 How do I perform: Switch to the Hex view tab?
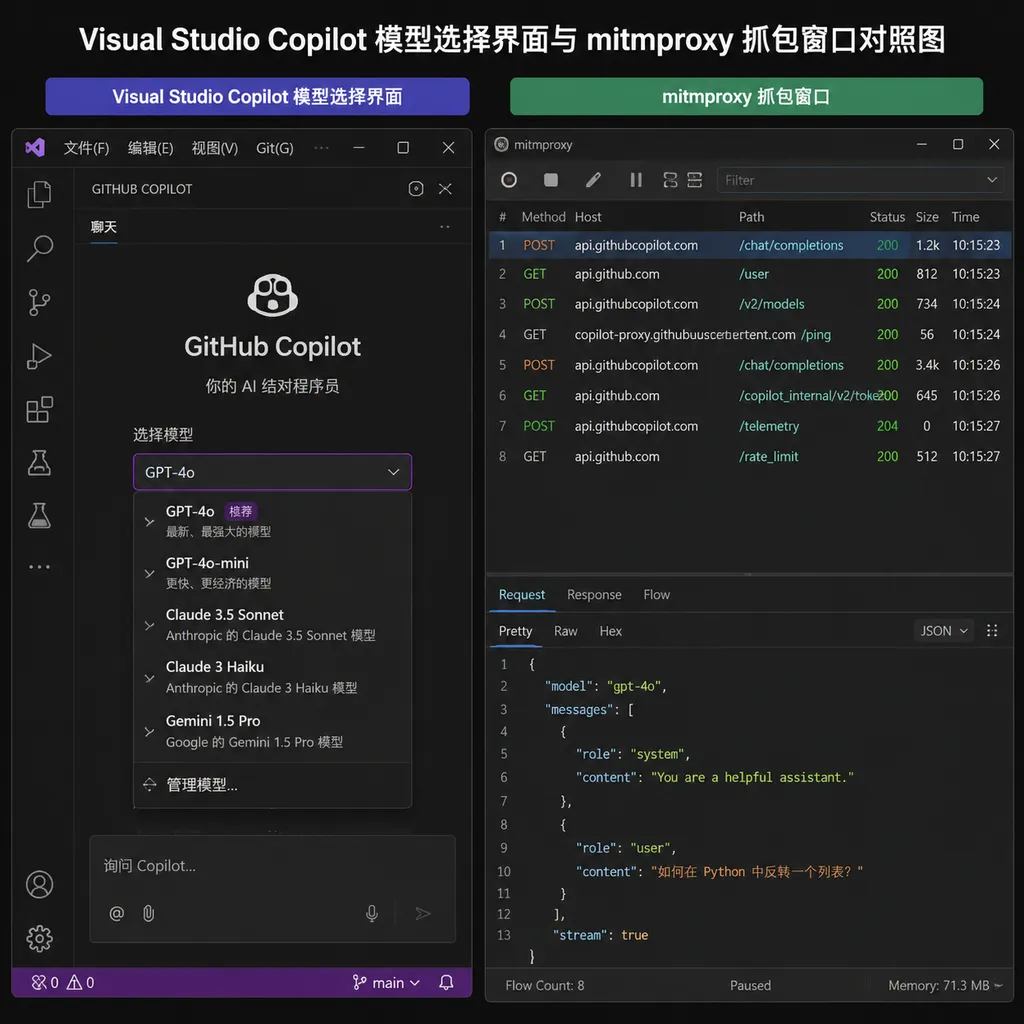pyautogui.click(x=611, y=631)
